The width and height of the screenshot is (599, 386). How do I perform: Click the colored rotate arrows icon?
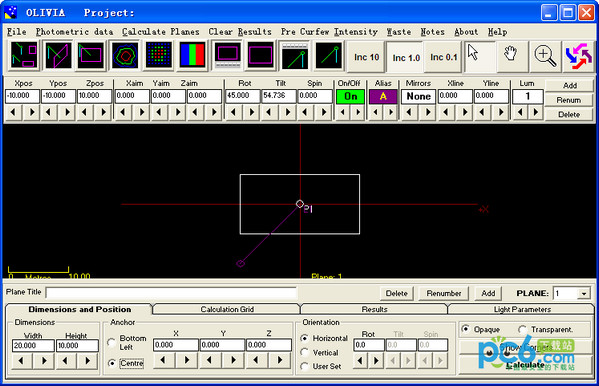pyautogui.click(x=578, y=57)
